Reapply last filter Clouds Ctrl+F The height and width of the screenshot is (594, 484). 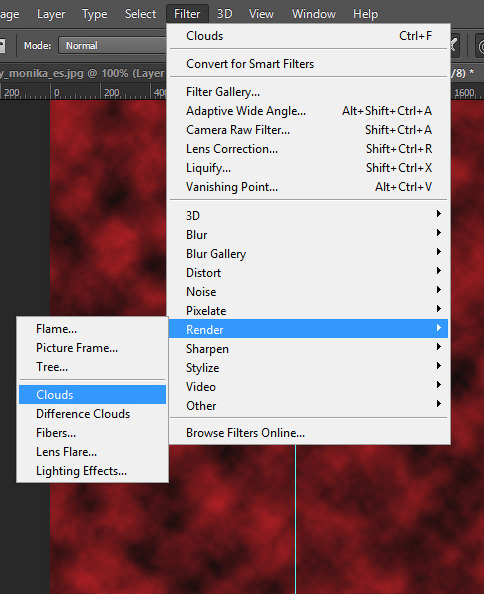[309, 36]
